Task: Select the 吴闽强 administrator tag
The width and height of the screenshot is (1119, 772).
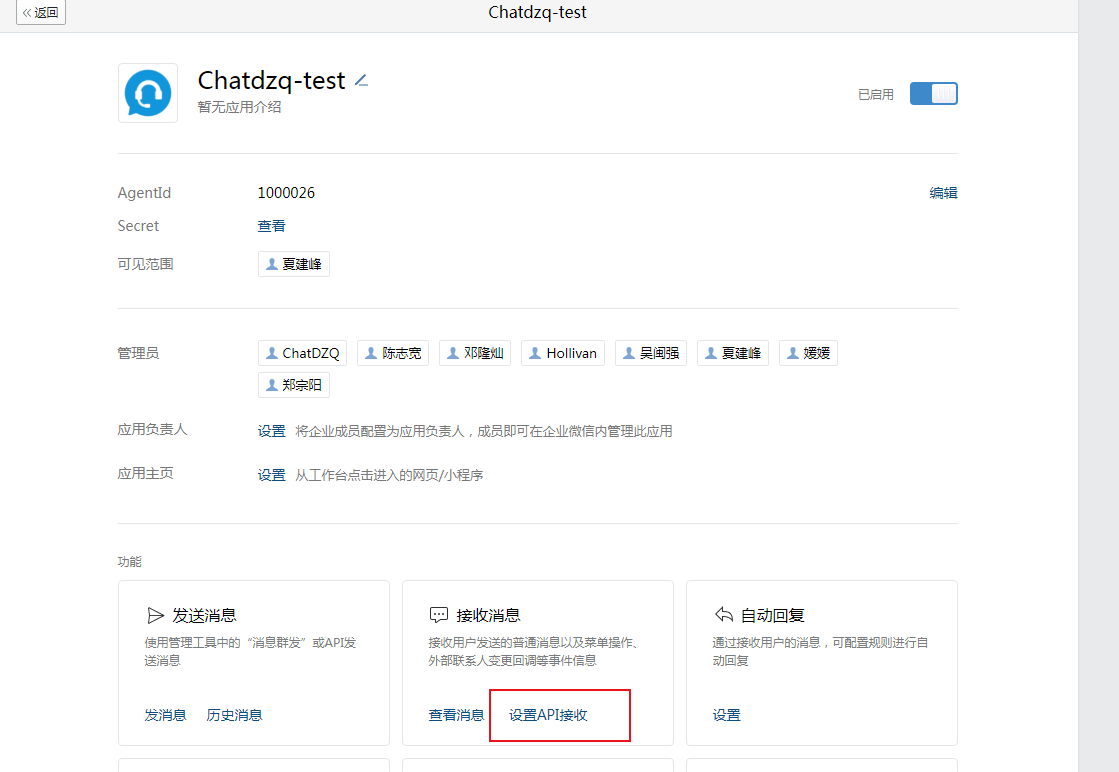Action: point(651,353)
